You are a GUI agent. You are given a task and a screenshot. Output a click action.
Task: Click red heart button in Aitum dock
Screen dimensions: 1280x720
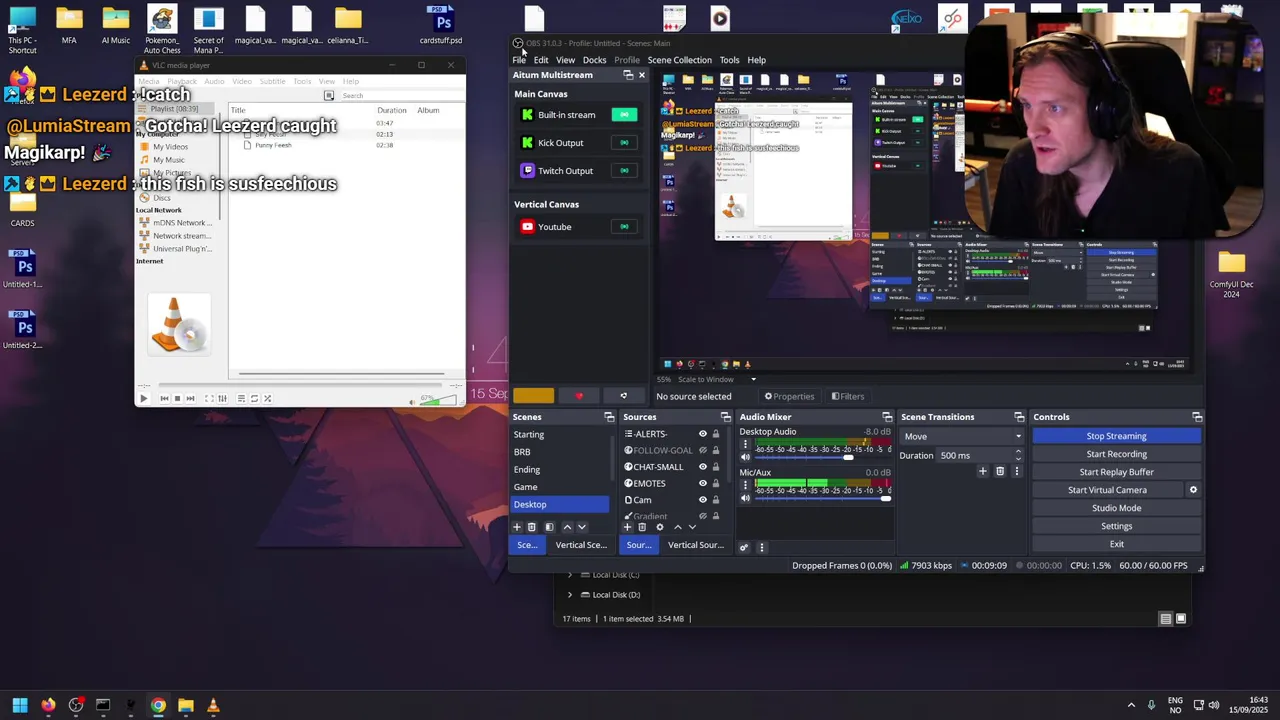pos(579,396)
